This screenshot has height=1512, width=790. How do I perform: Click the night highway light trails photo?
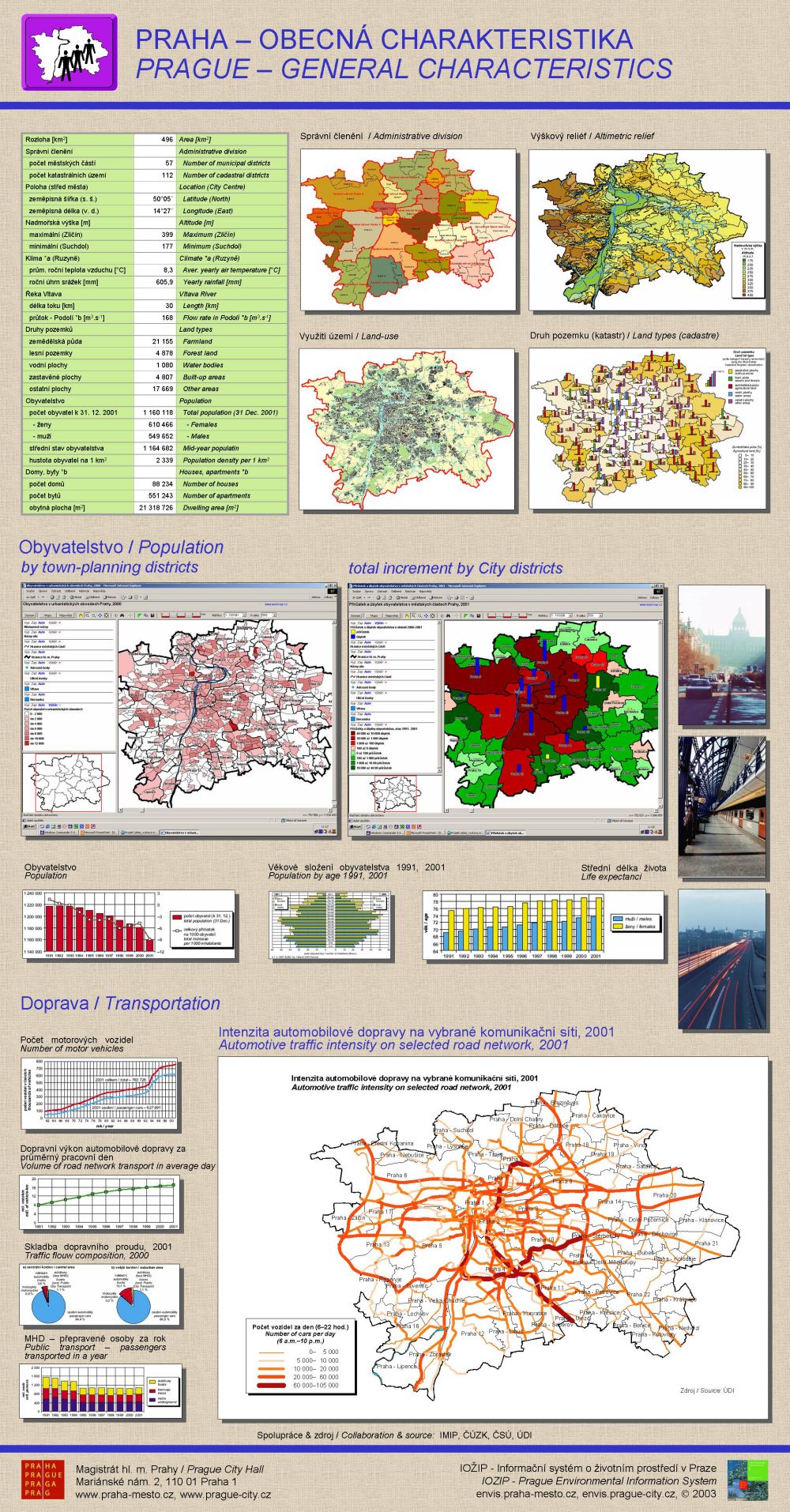pyautogui.click(x=722, y=959)
